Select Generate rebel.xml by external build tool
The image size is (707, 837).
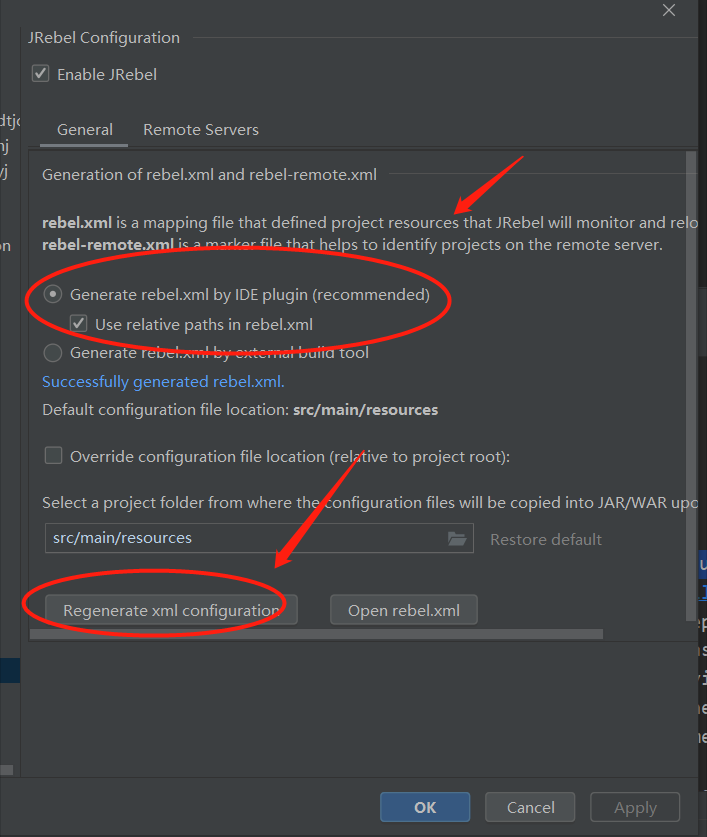coord(52,352)
